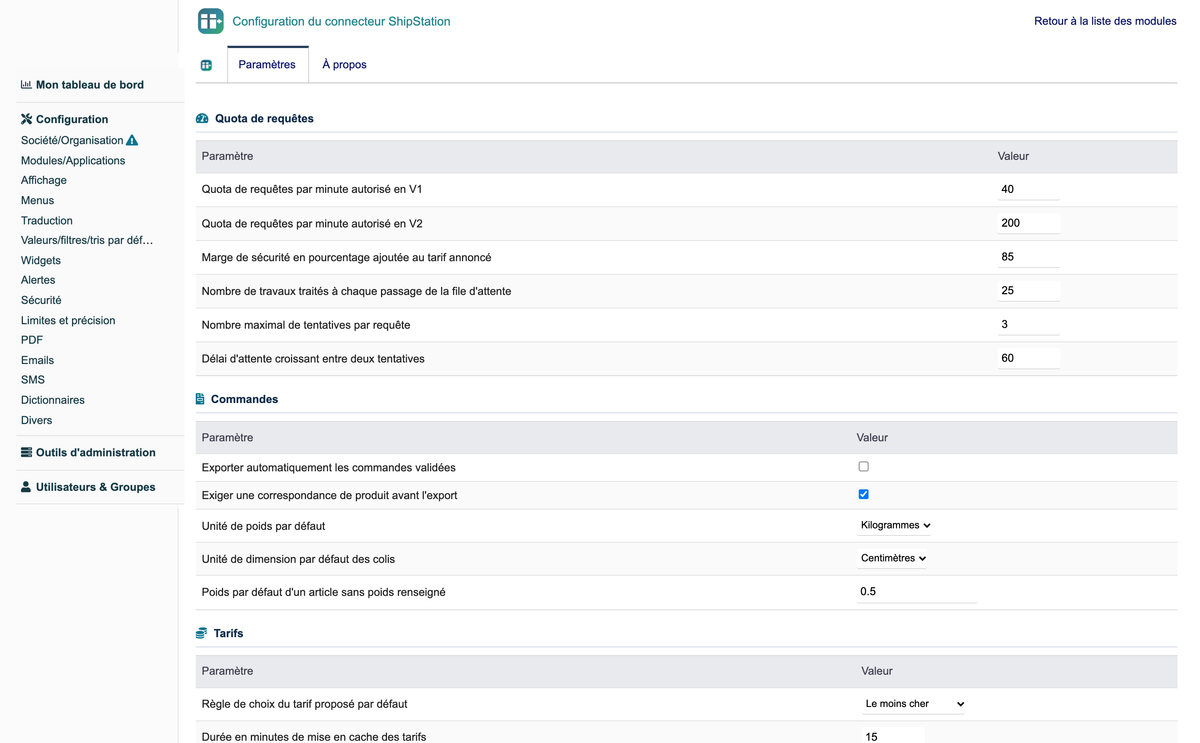Open the Le moins cher rate rule dropdown
Screen dimensions: 1200x743
tap(914, 704)
